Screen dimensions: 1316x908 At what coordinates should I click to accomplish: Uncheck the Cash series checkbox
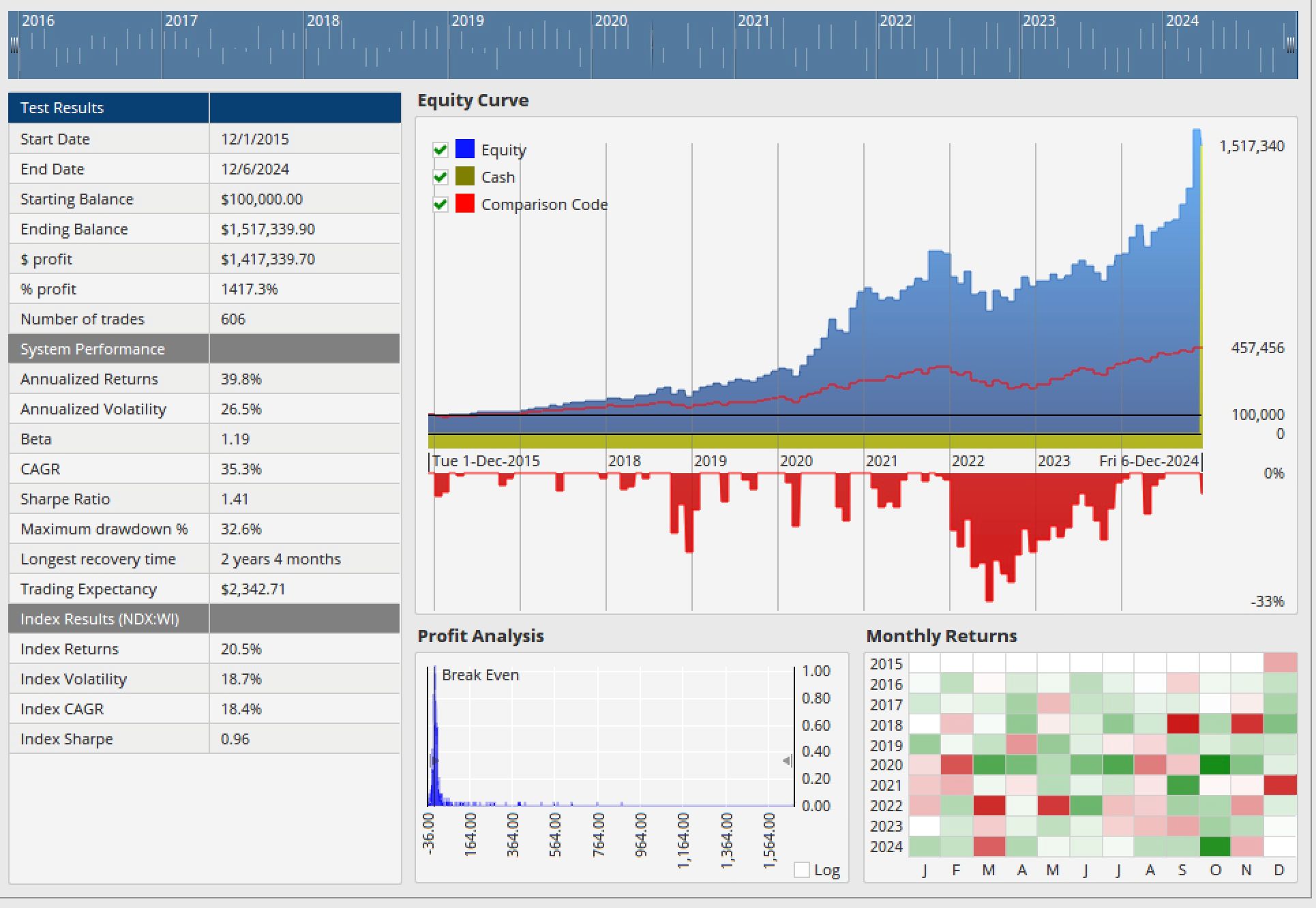440,177
